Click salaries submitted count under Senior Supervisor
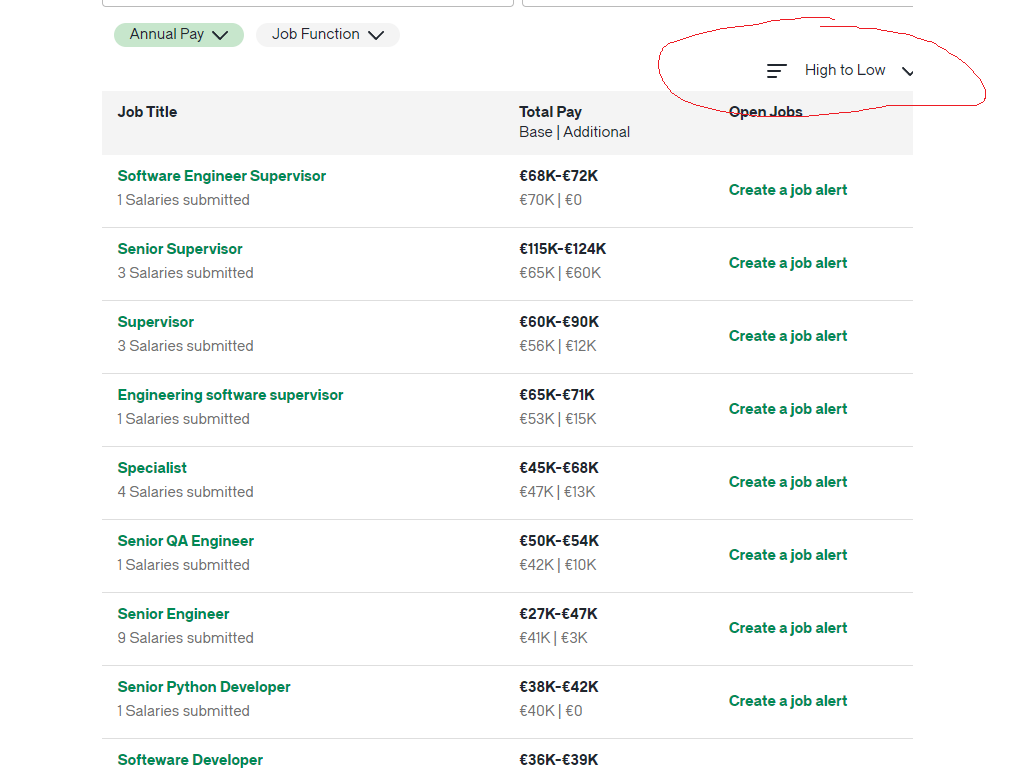The width and height of the screenshot is (1034, 768). click(x=185, y=273)
